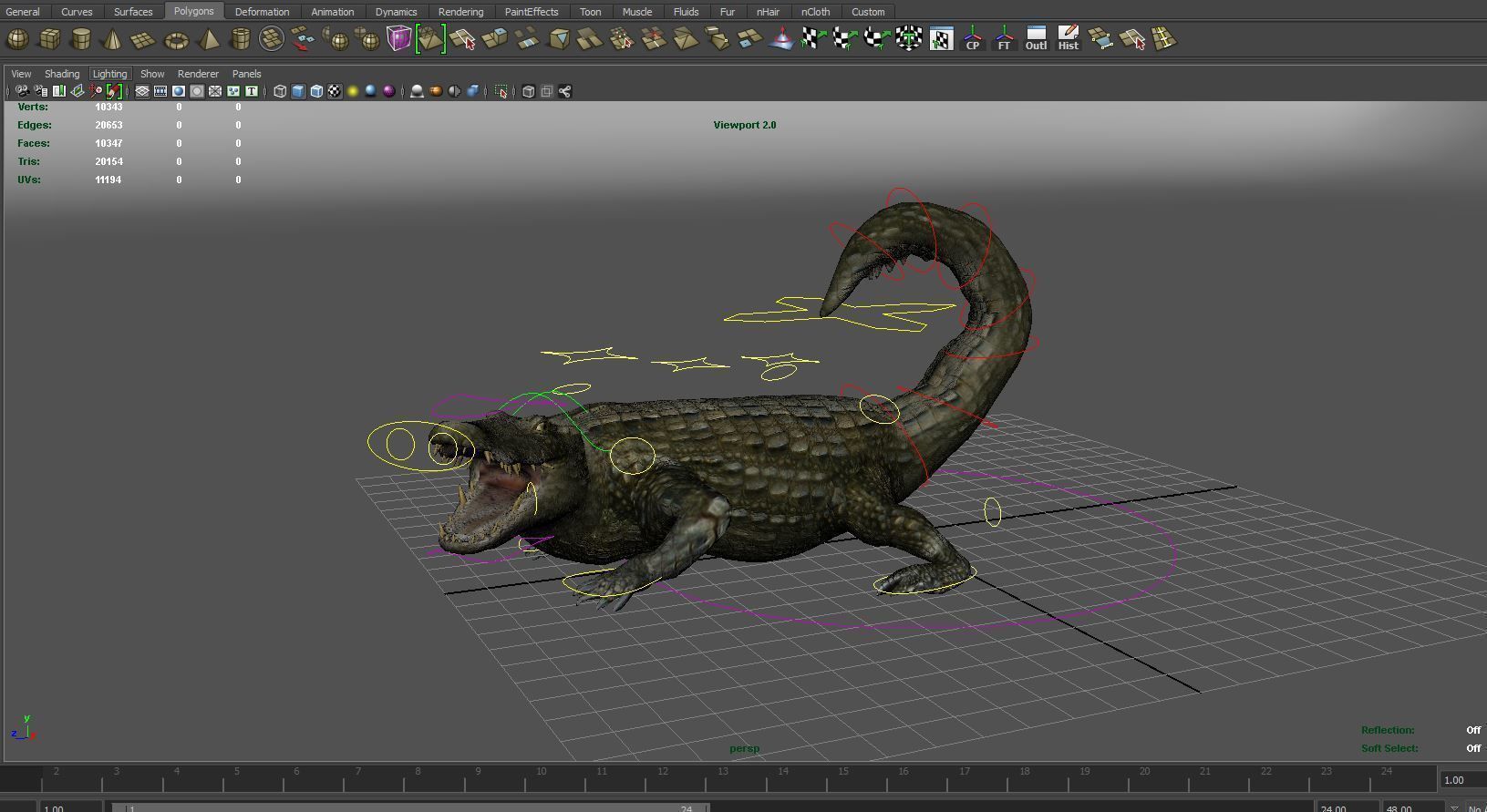Screen dimensions: 1487x812
Task: Switch to the Curves shelf tab
Action: pos(77,12)
